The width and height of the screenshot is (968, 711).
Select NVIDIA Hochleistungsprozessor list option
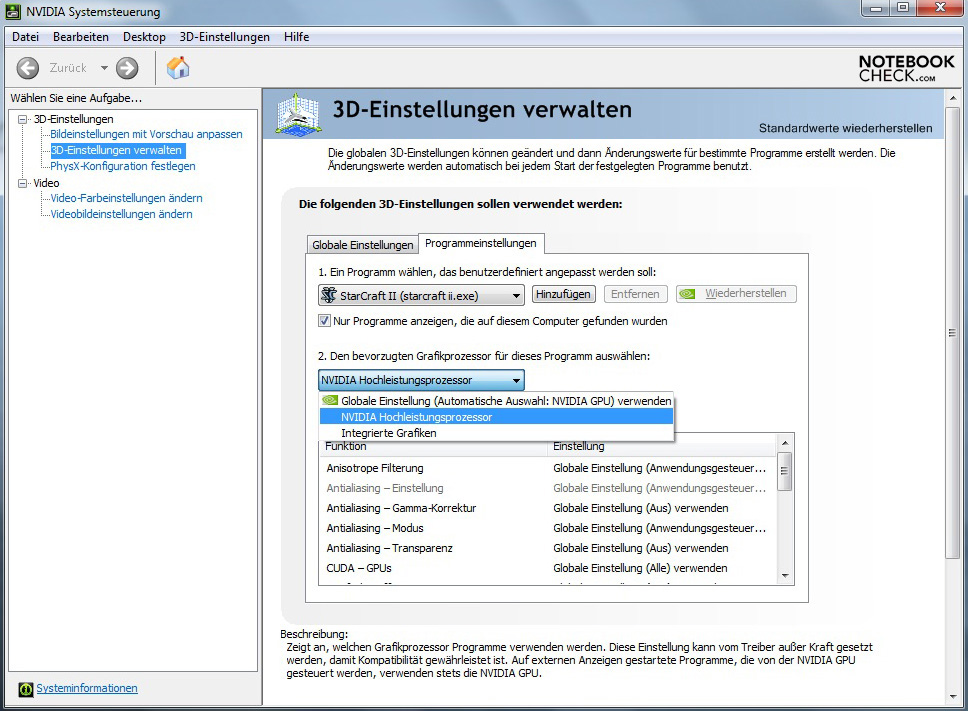click(x=496, y=417)
